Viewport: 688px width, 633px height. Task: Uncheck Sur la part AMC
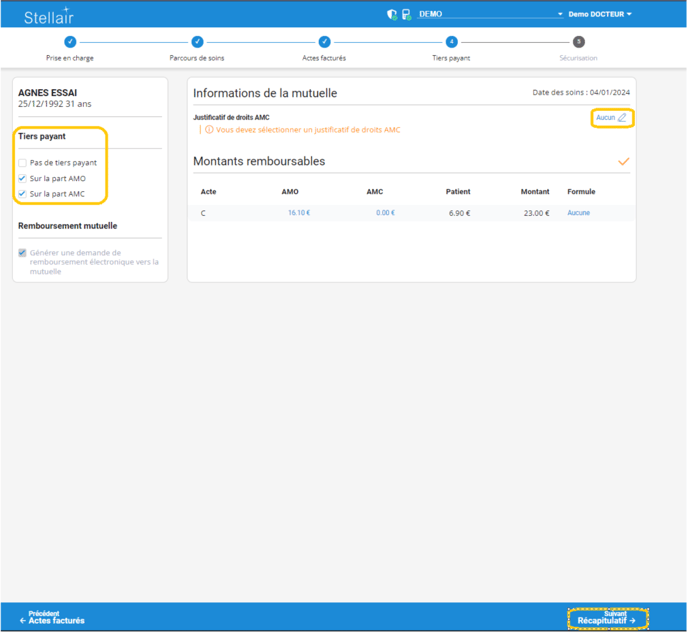coord(23,194)
